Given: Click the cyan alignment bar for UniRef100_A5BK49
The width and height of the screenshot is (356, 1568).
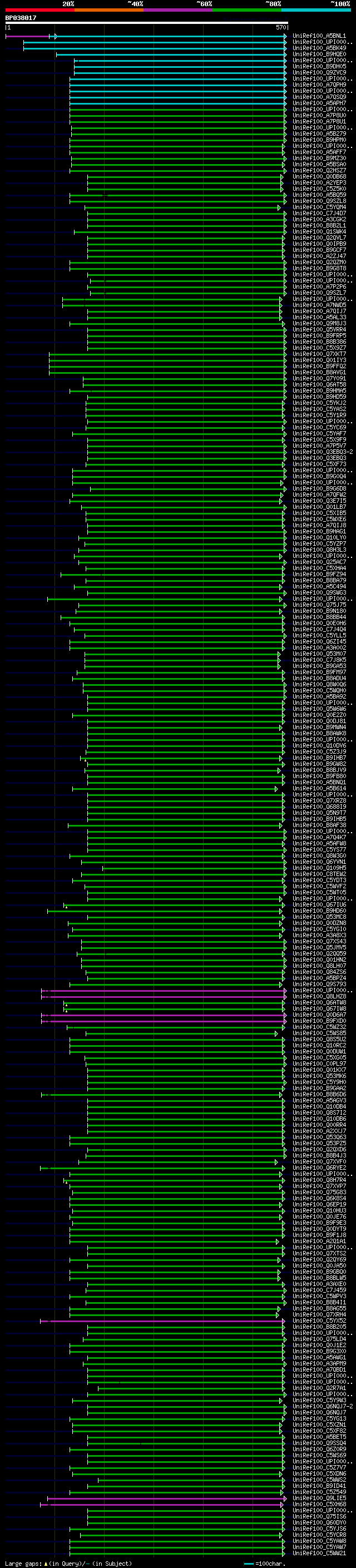Looking at the screenshot, I should 154,49.
